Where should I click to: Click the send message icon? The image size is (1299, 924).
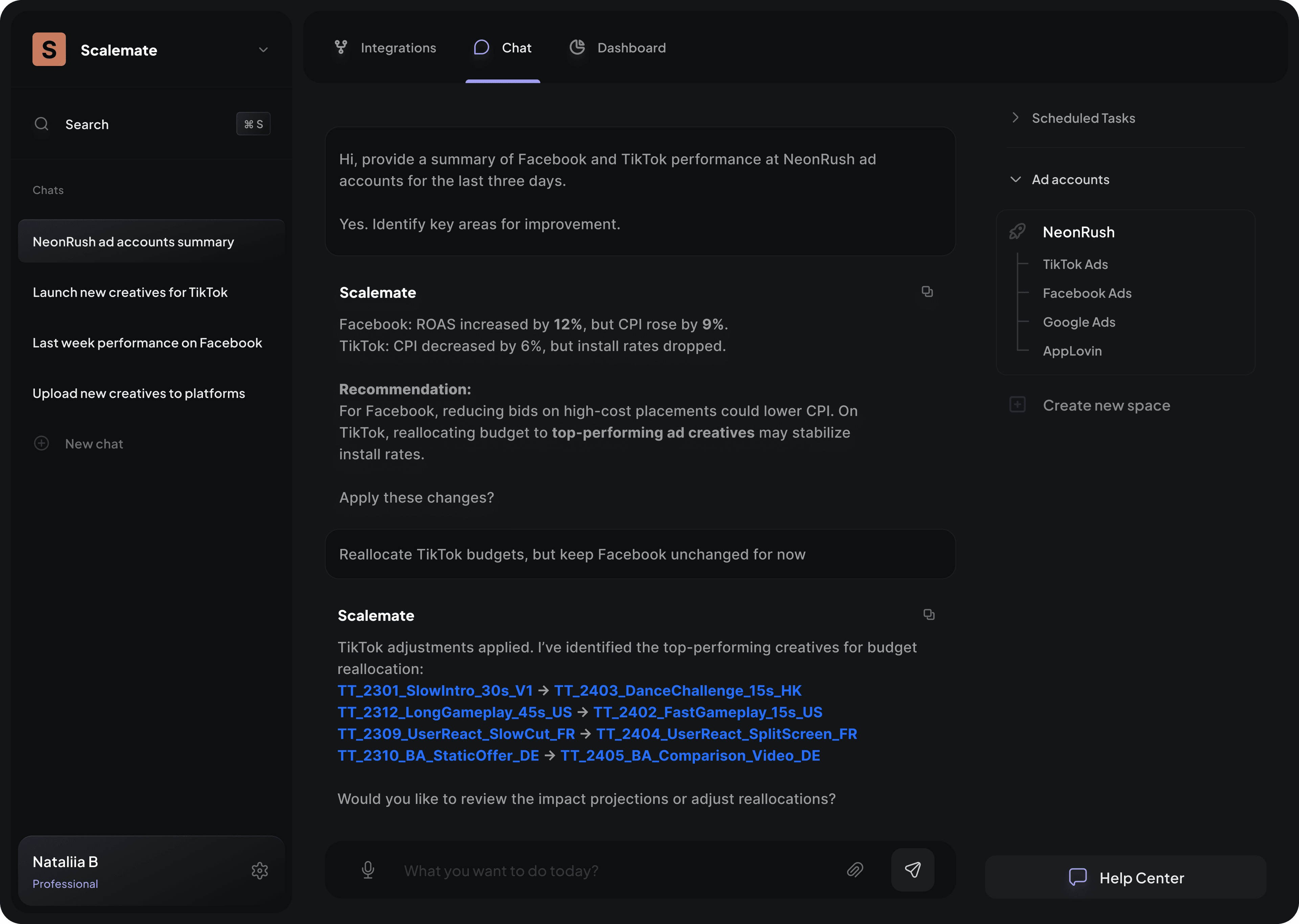point(912,870)
